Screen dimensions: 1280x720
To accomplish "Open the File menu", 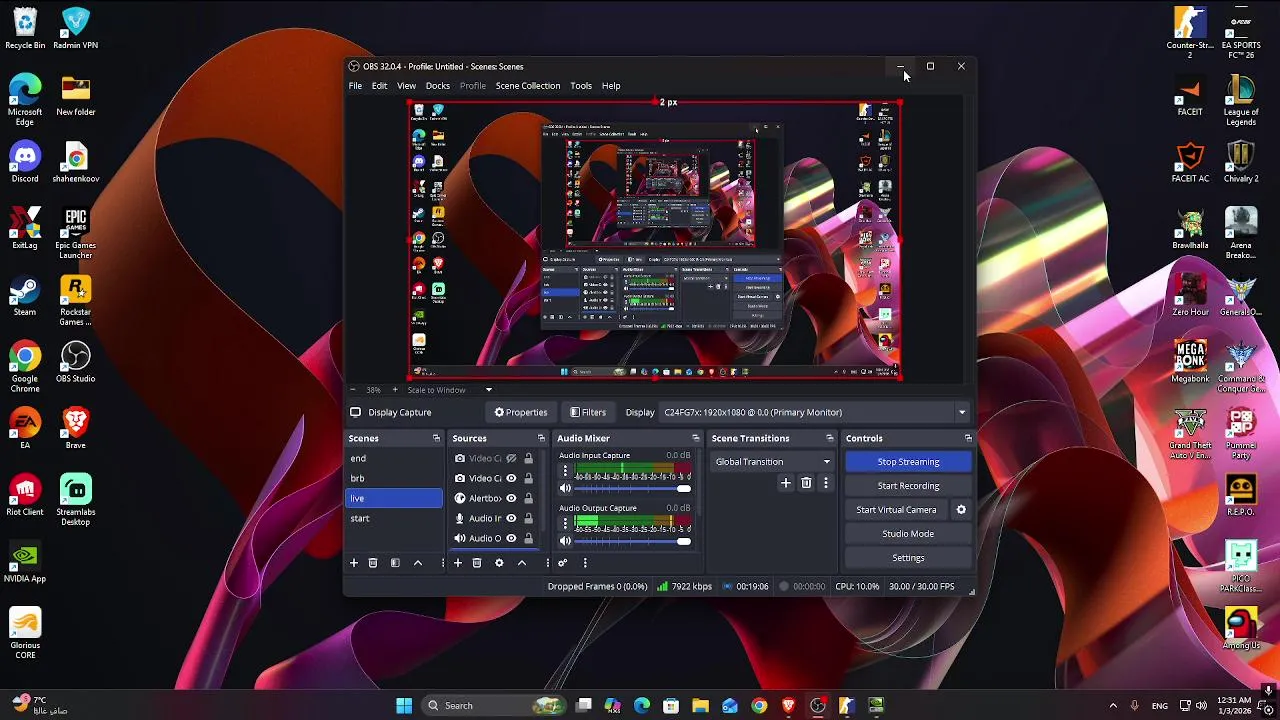I will pyautogui.click(x=355, y=86).
